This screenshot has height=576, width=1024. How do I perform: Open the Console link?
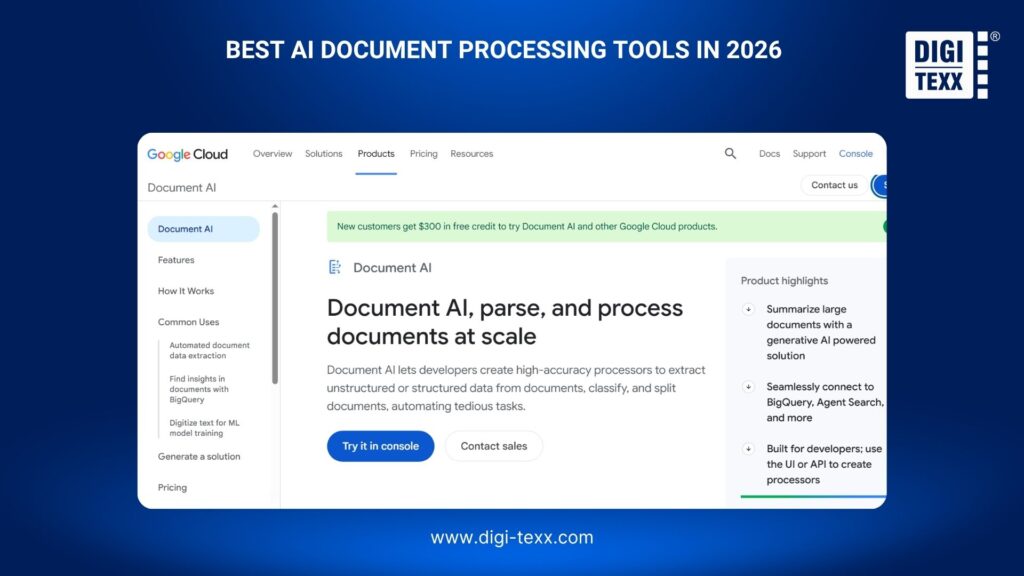856,153
